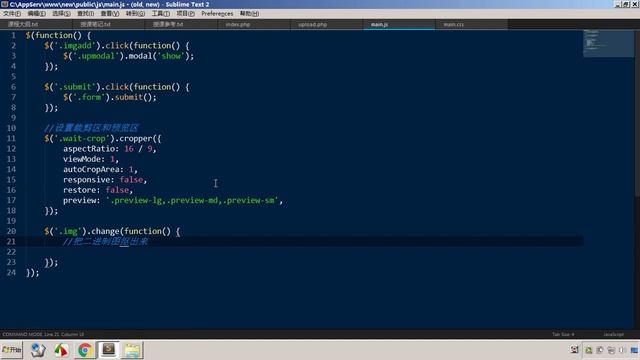Change the JavaScript syntax selector
This screenshot has width=640, height=360.
pyautogui.click(x=613, y=334)
